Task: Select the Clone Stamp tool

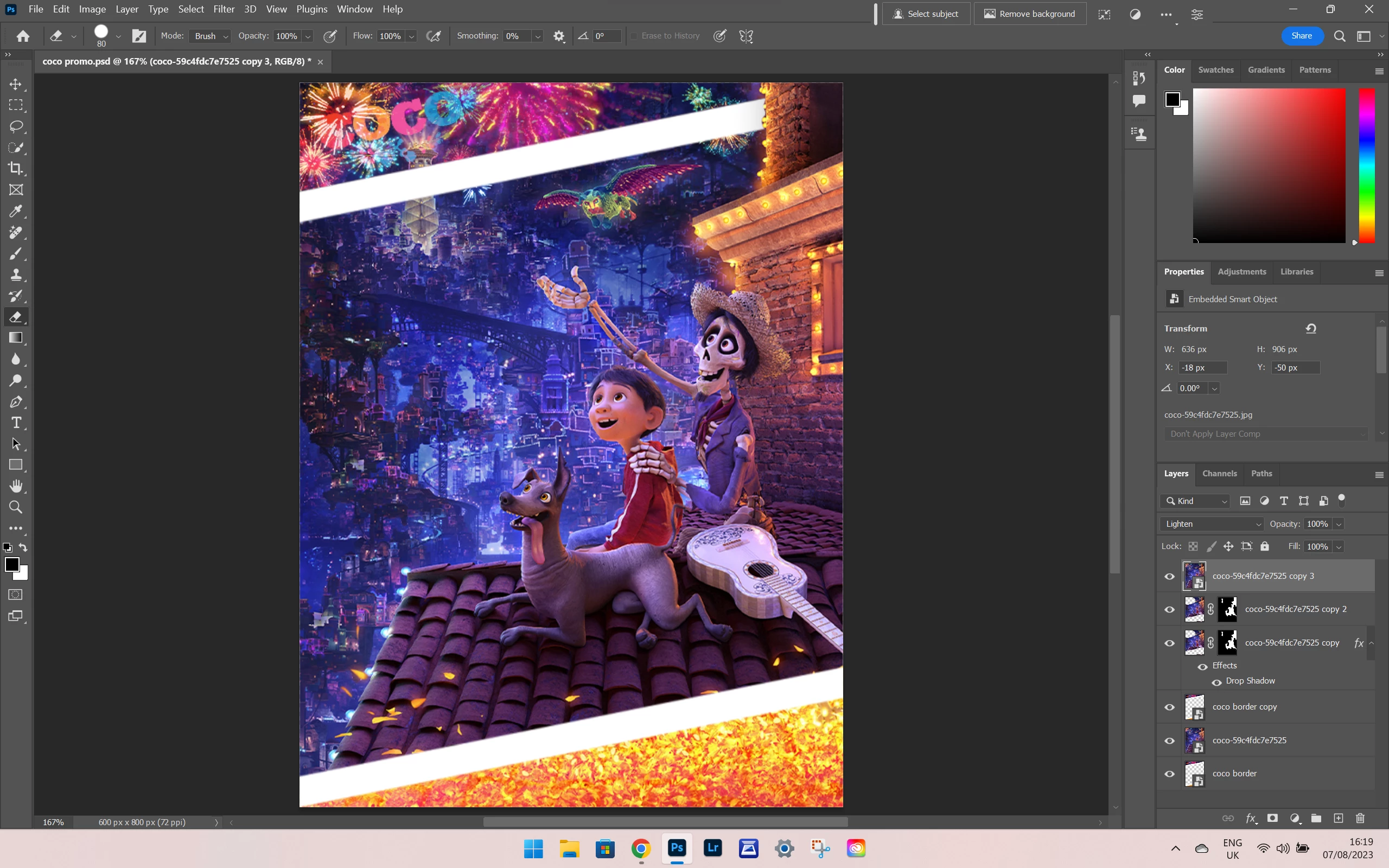Action: pyautogui.click(x=16, y=275)
